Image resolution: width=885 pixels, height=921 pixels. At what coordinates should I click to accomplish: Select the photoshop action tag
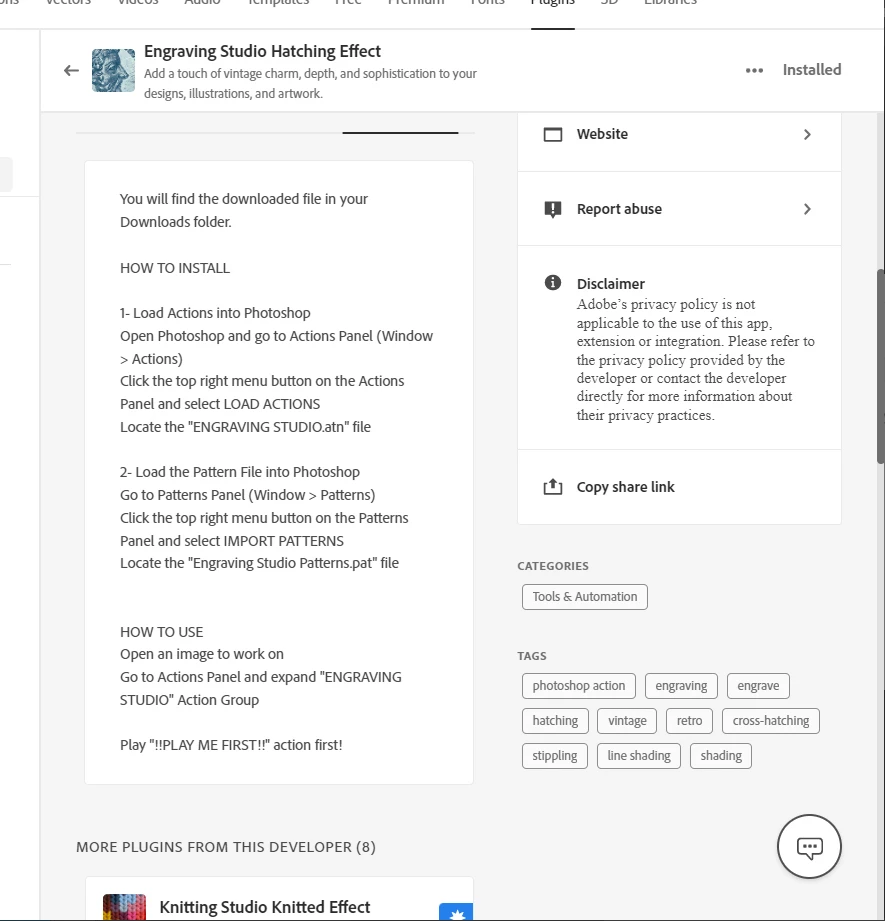click(x=578, y=686)
